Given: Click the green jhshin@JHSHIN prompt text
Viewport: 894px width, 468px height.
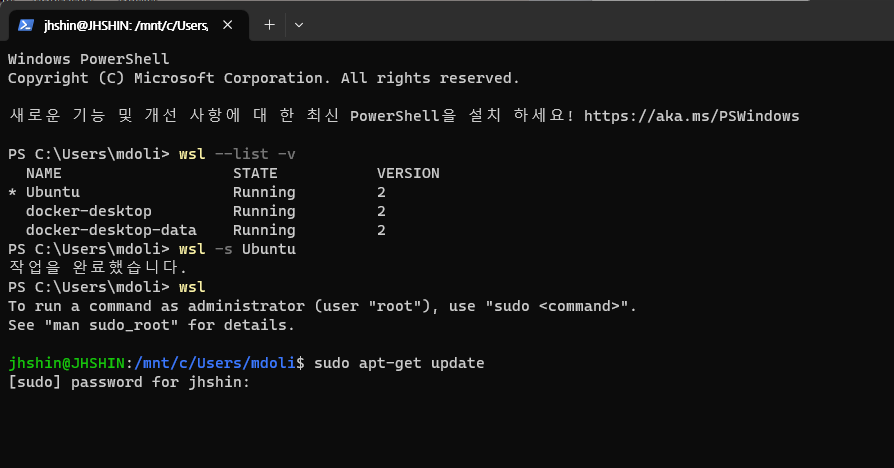Looking at the screenshot, I should tap(66, 363).
